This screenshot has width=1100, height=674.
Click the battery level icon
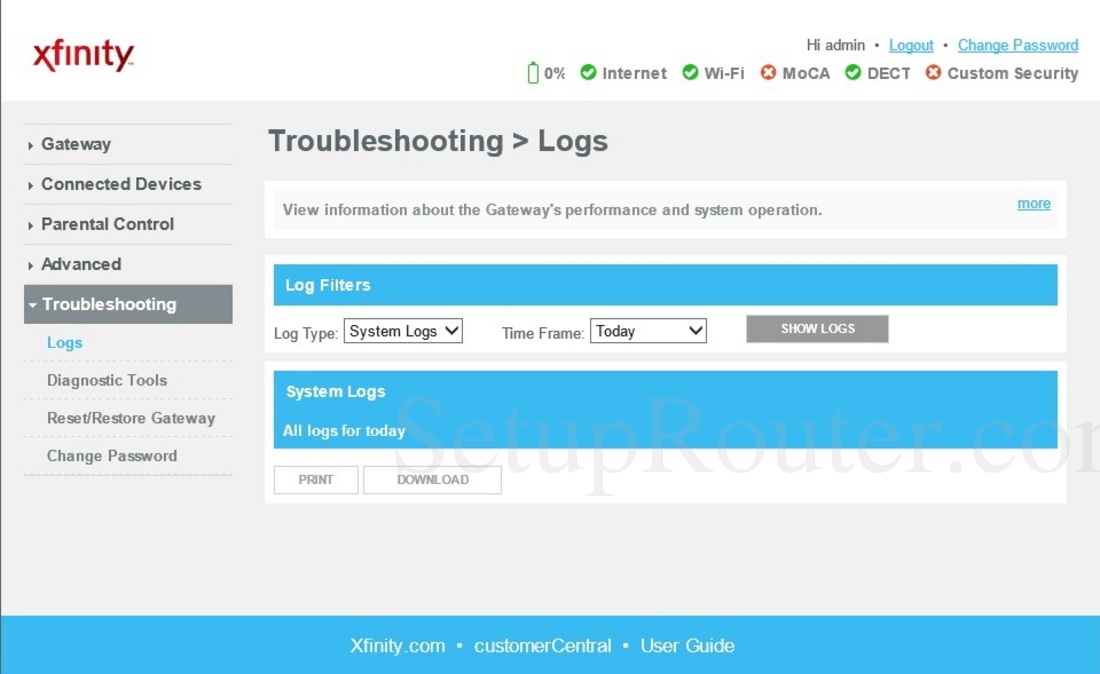click(x=533, y=72)
